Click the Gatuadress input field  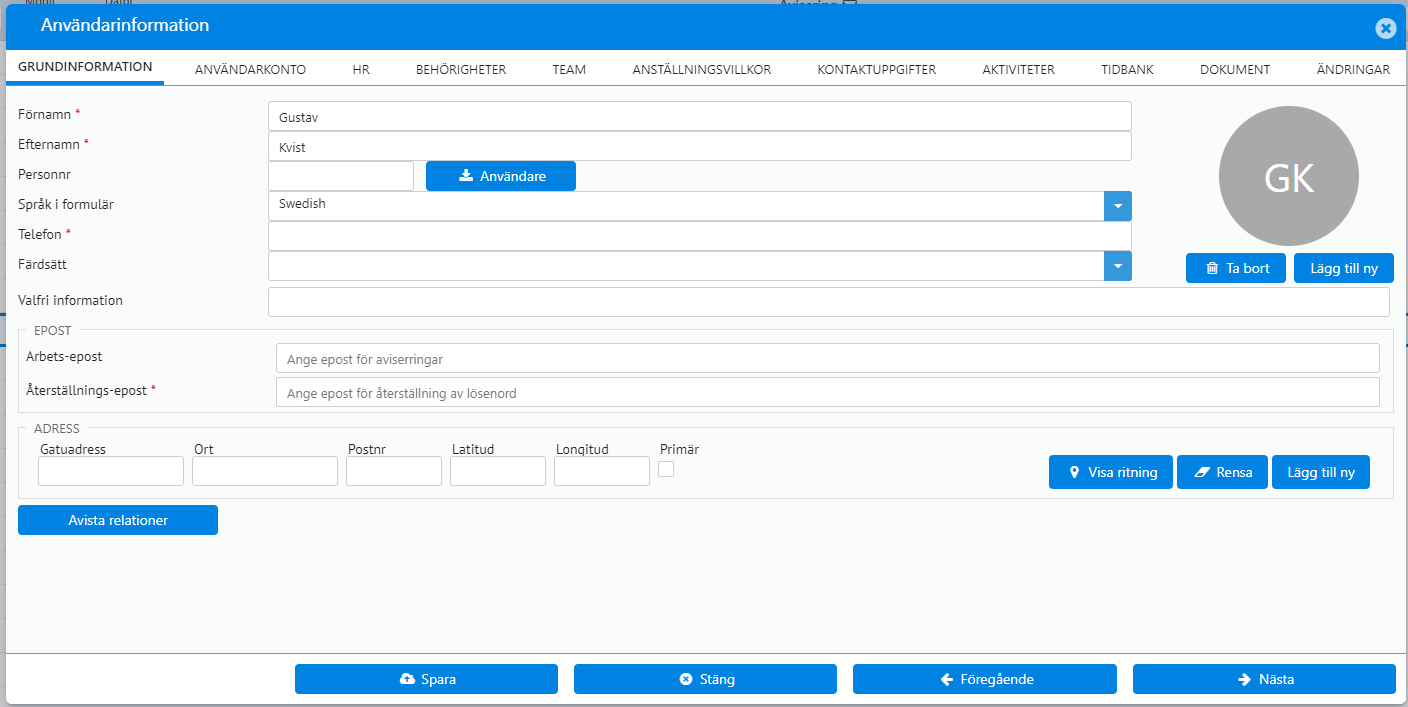[x=111, y=471]
